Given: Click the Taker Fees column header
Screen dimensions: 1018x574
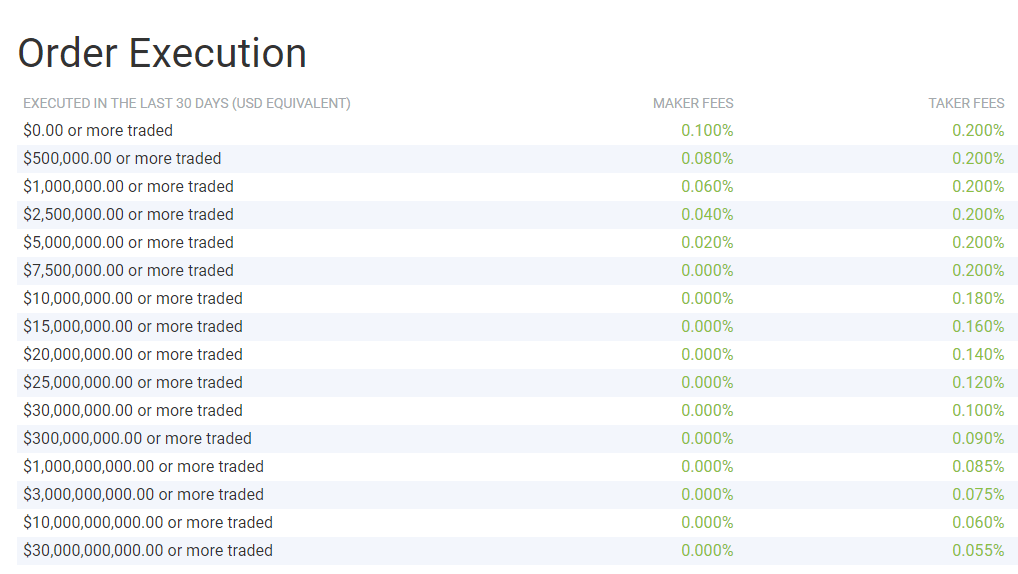Looking at the screenshot, I should [x=965, y=103].
